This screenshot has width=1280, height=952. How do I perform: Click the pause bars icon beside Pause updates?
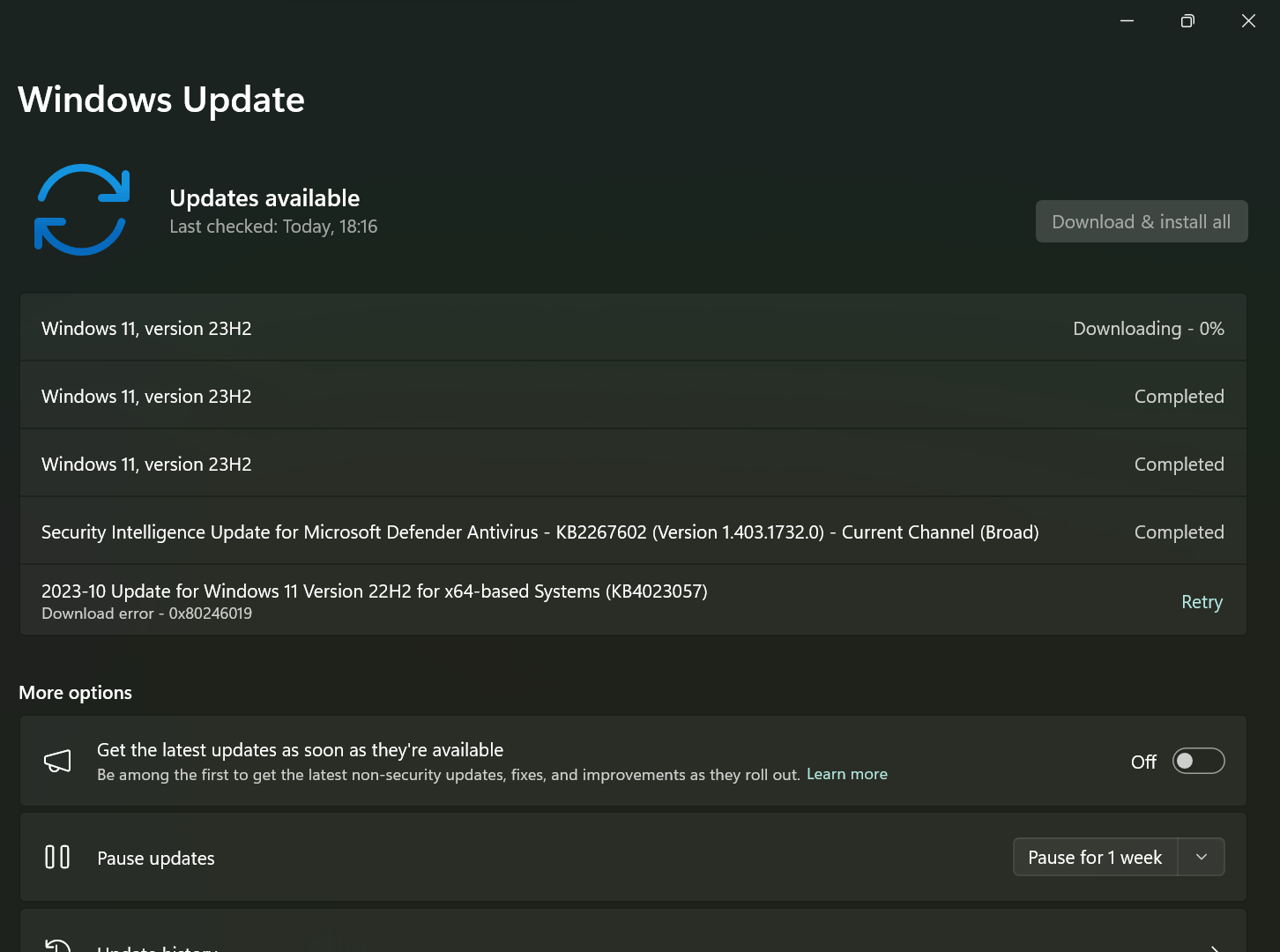(57, 857)
